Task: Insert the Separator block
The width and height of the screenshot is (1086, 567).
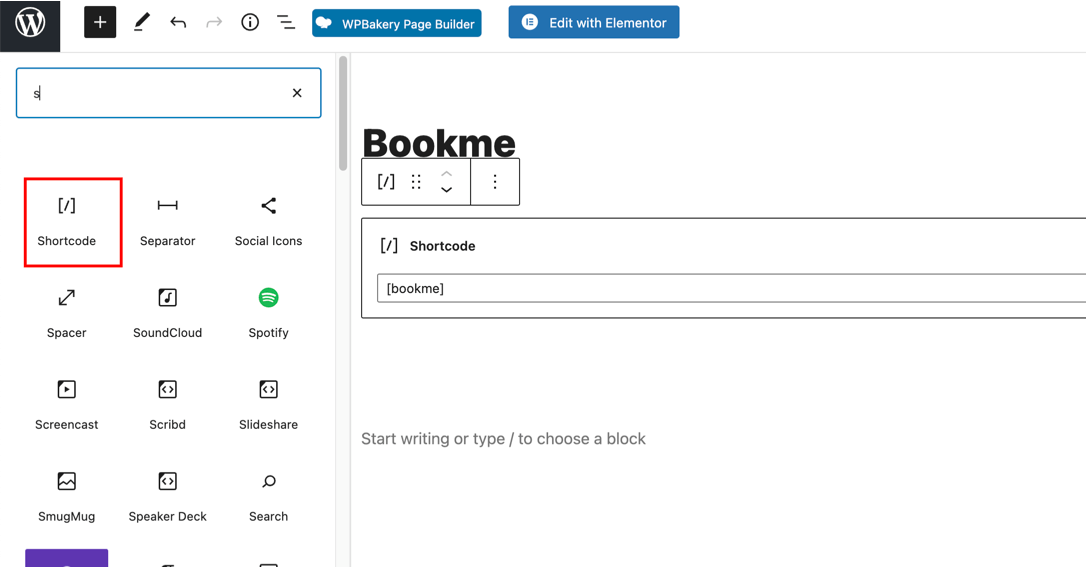Action: pyautogui.click(x=168, y=221)
